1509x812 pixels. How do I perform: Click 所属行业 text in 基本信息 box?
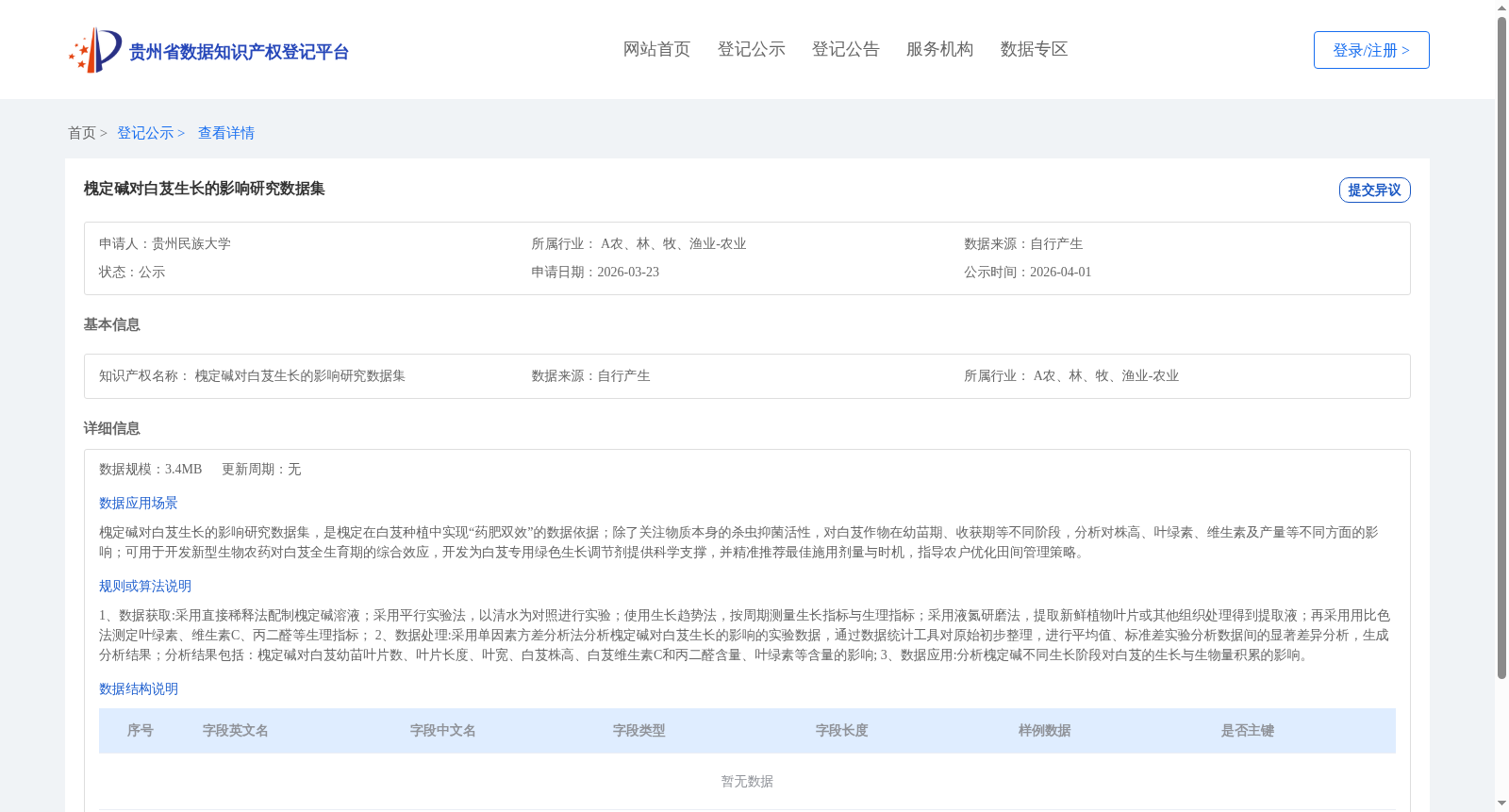(x=1071, y=375)
